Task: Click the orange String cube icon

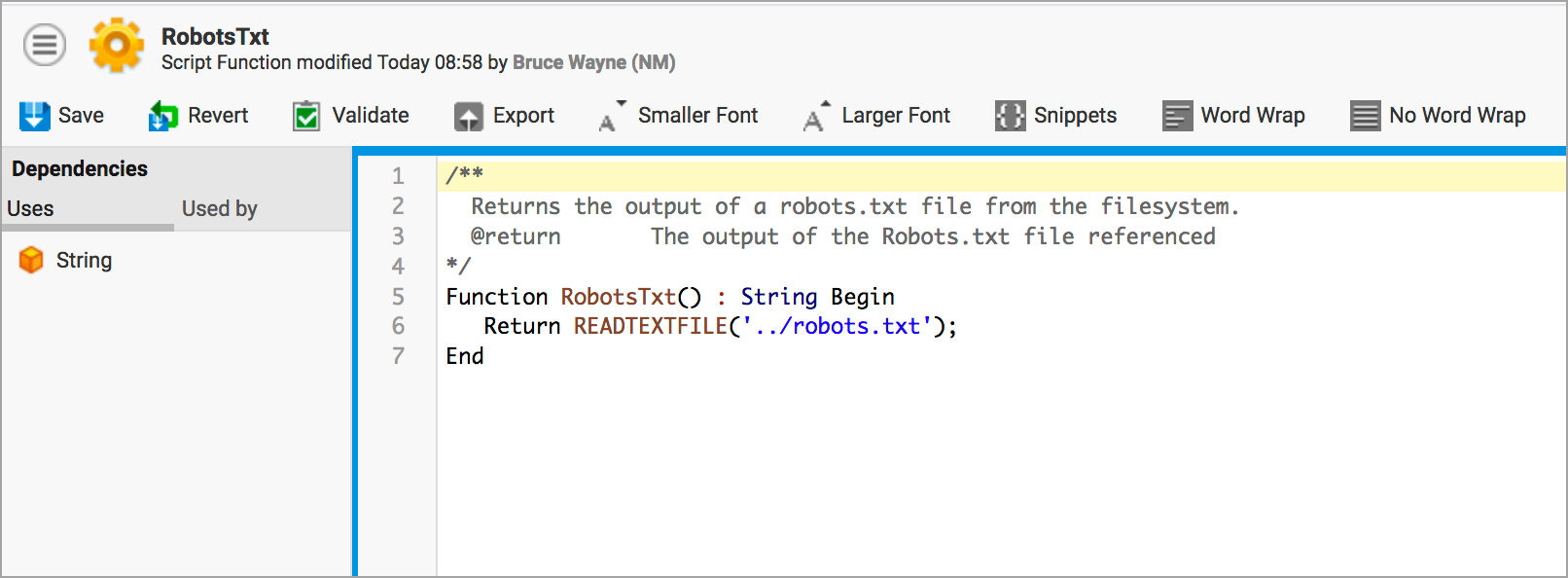Action: [x=31, y=260]
